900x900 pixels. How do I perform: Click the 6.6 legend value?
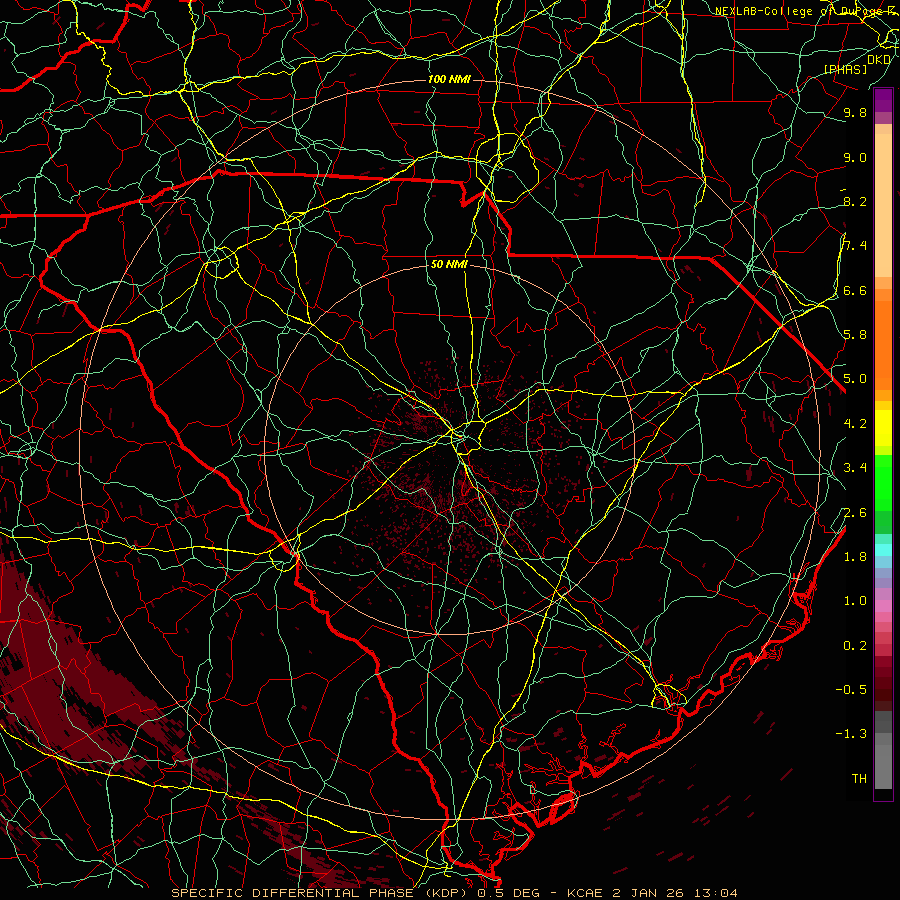click(855, 290)
